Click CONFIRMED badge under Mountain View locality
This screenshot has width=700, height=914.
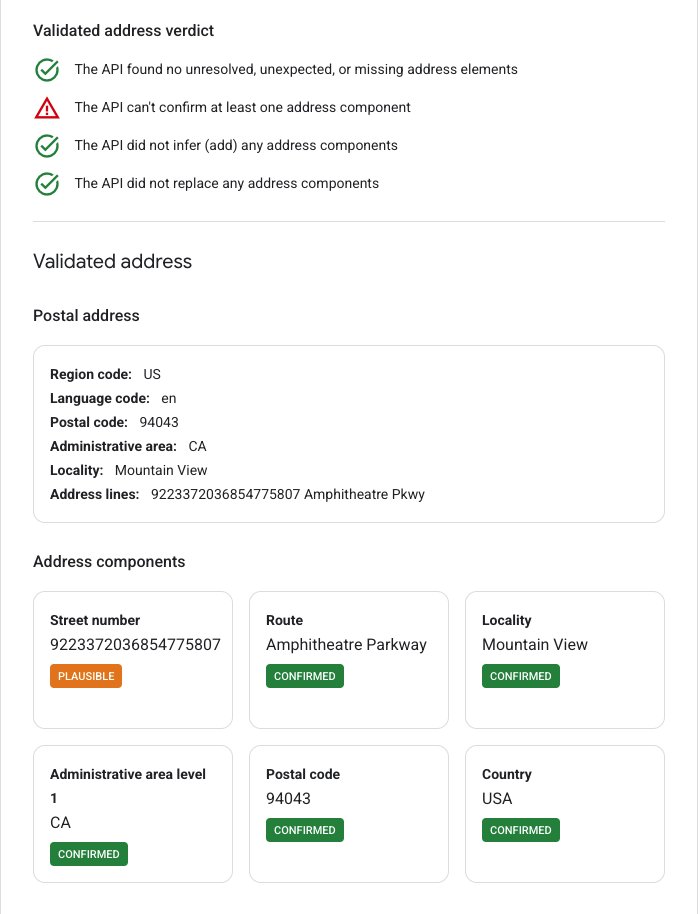(x=520, y=676)
